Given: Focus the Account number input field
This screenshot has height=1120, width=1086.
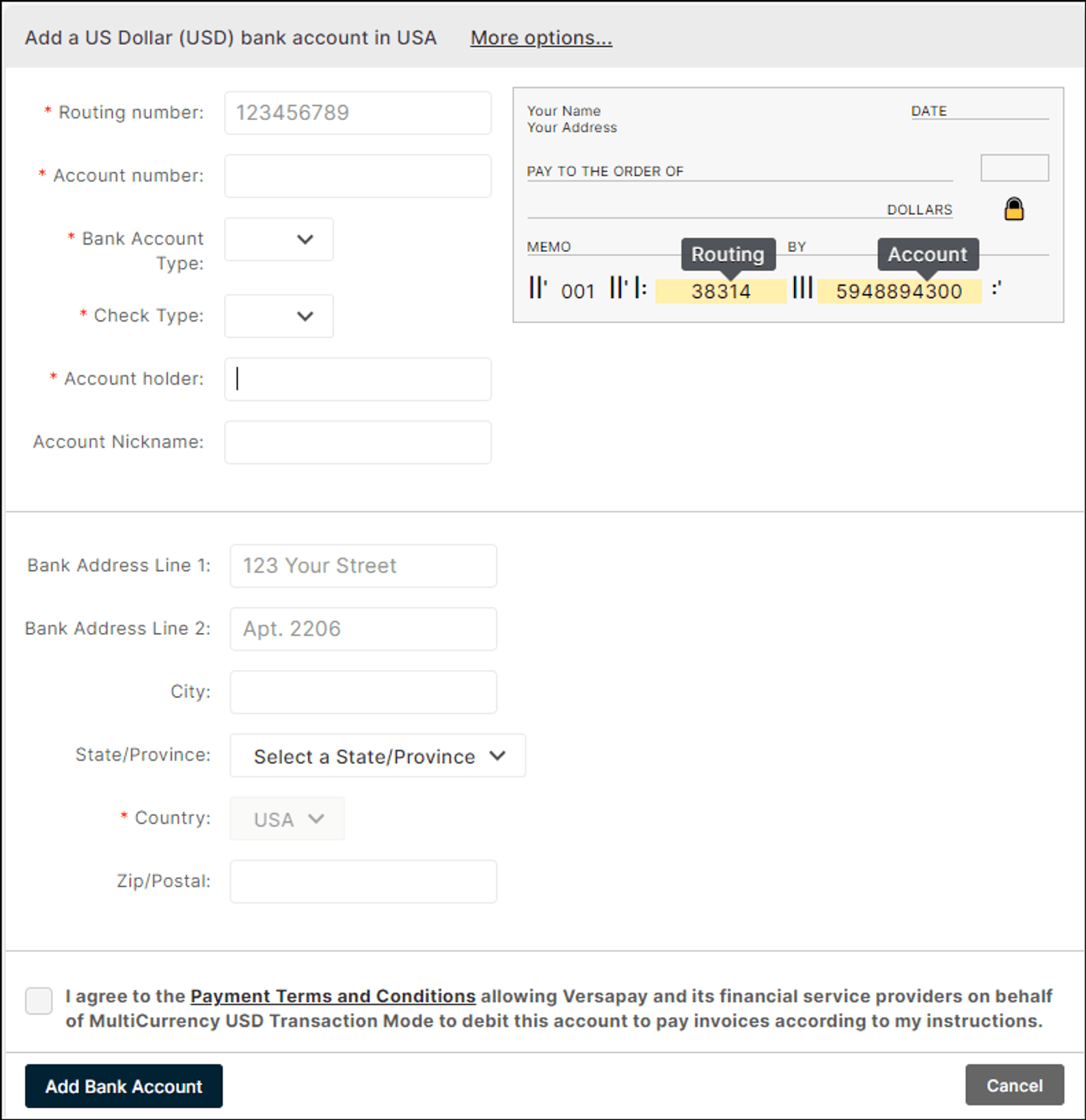Looking at the screenshot, I should click(x=358, y=175).
